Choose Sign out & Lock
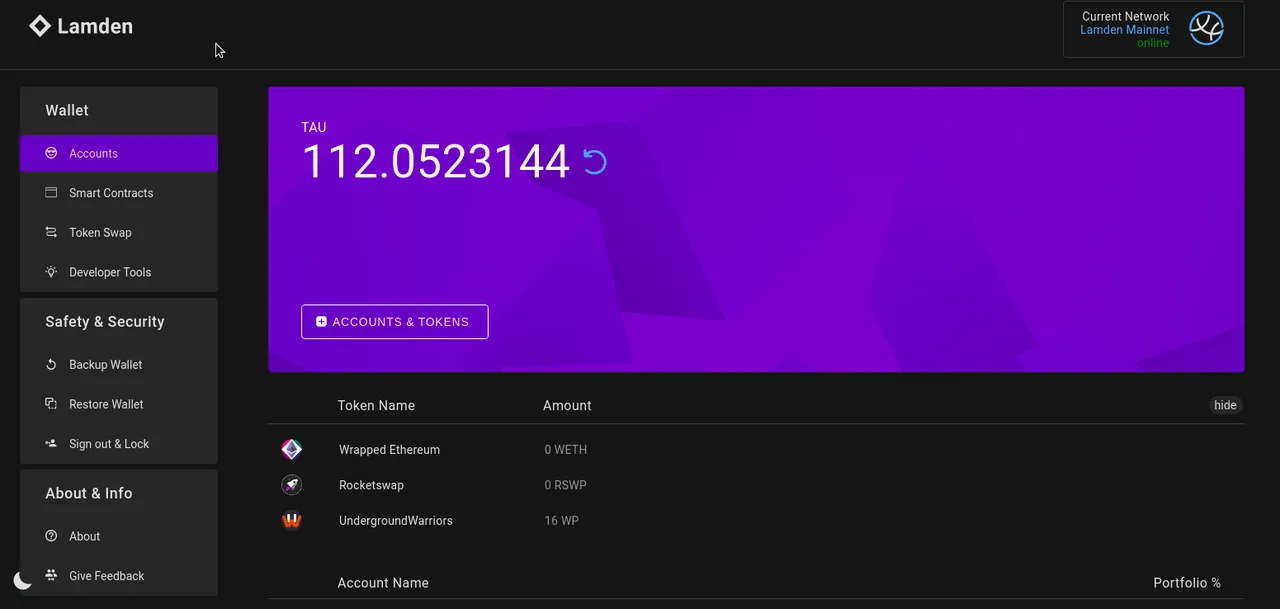 pos(119,444)
